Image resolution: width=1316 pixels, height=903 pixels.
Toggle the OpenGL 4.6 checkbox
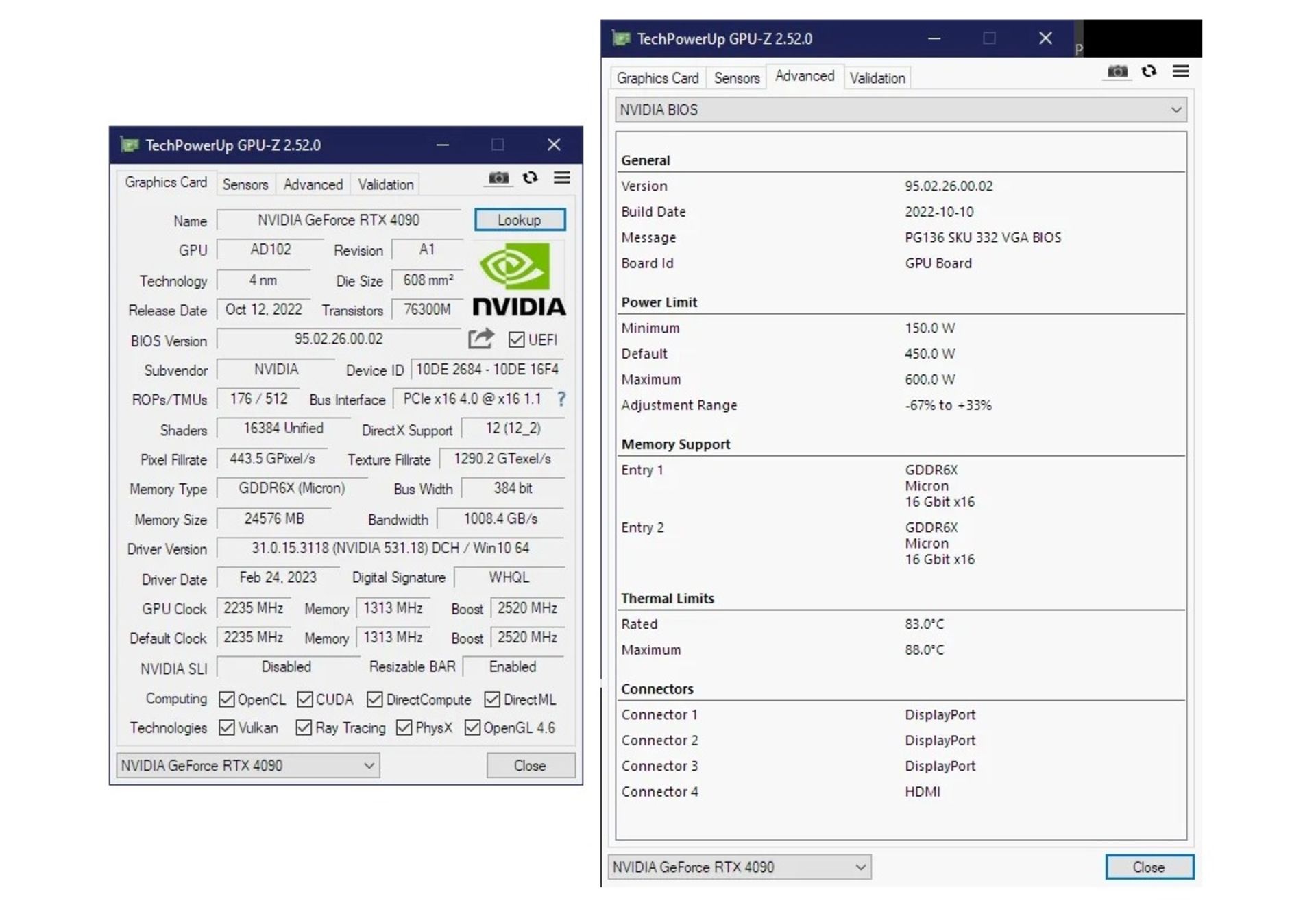[472, 727]
